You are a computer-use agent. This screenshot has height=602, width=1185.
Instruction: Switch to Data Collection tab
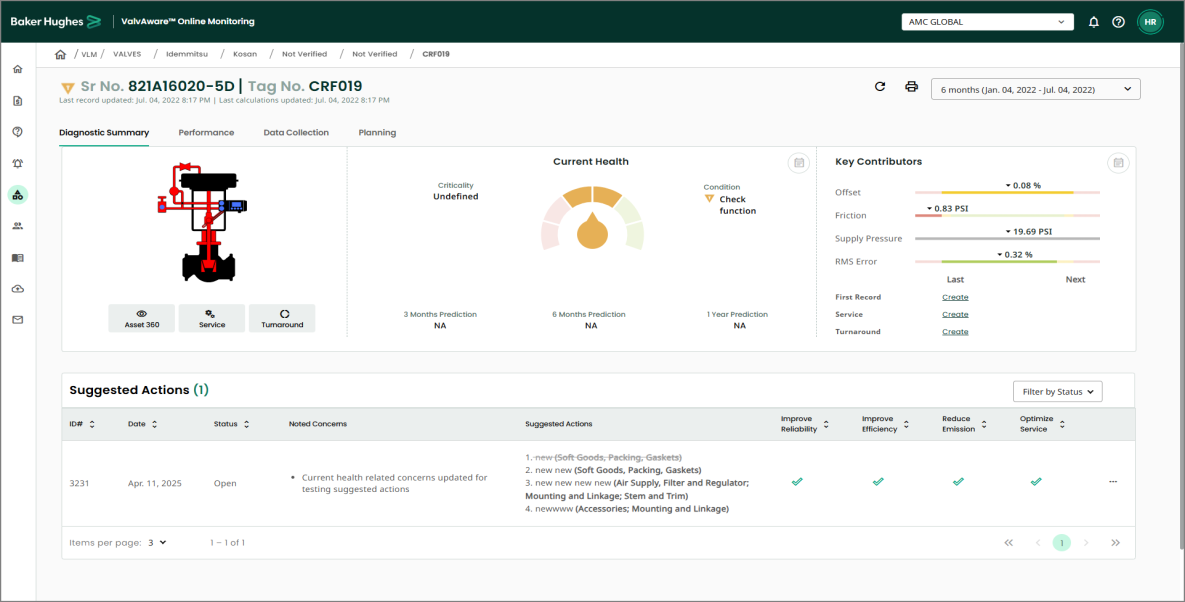coord(296,133)
